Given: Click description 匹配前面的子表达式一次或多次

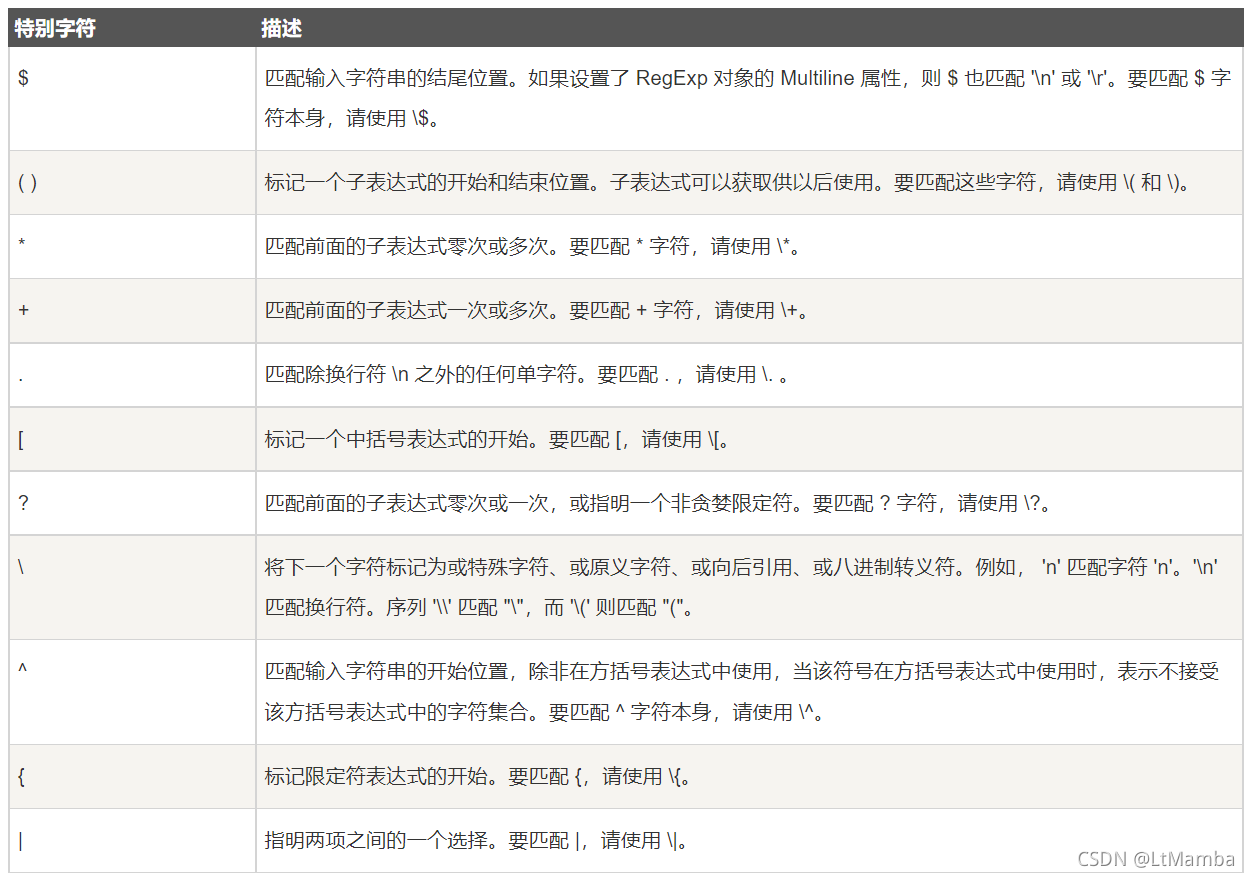Looking at the screenshot, I should pos(748,311).
